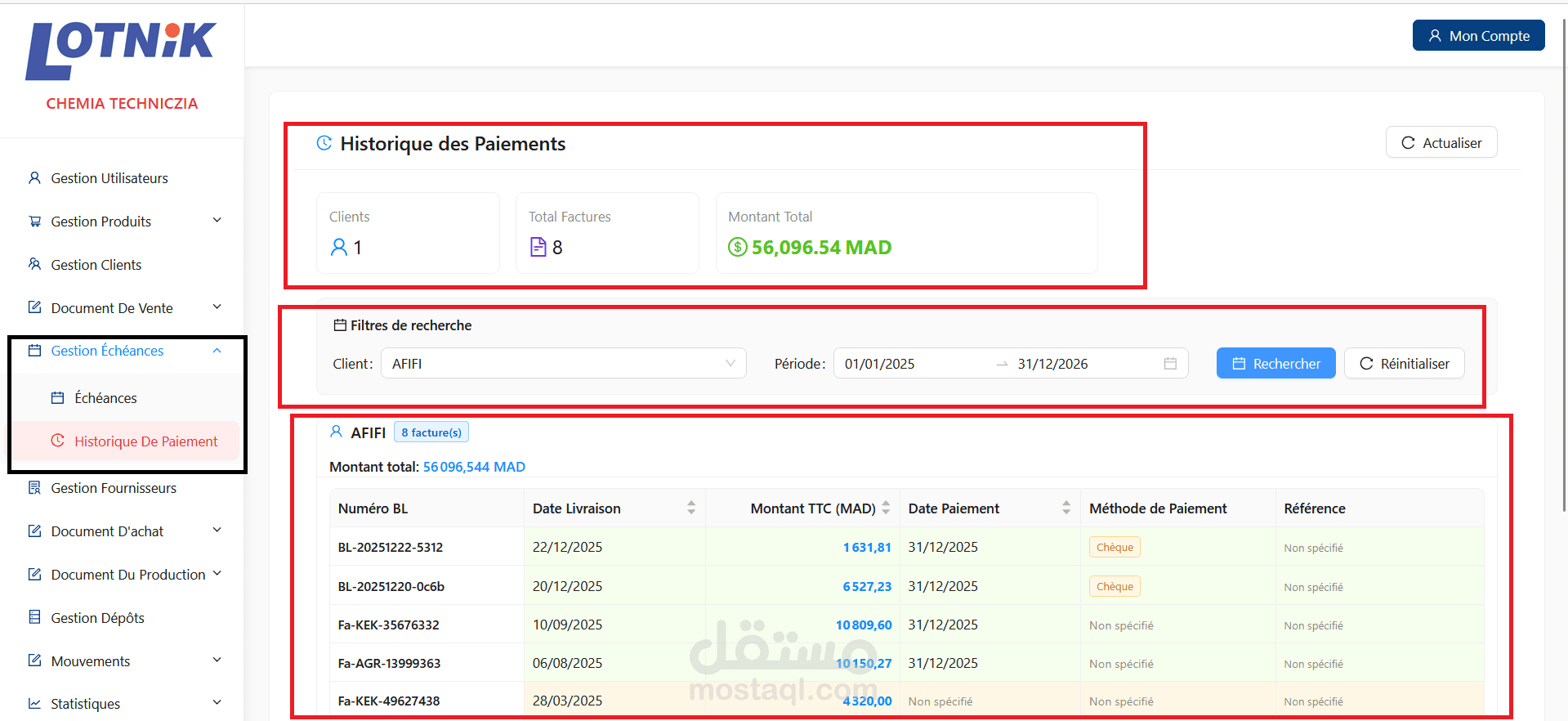
Task: Sort by Date Livraison arrows
Action: pos(691,508)
